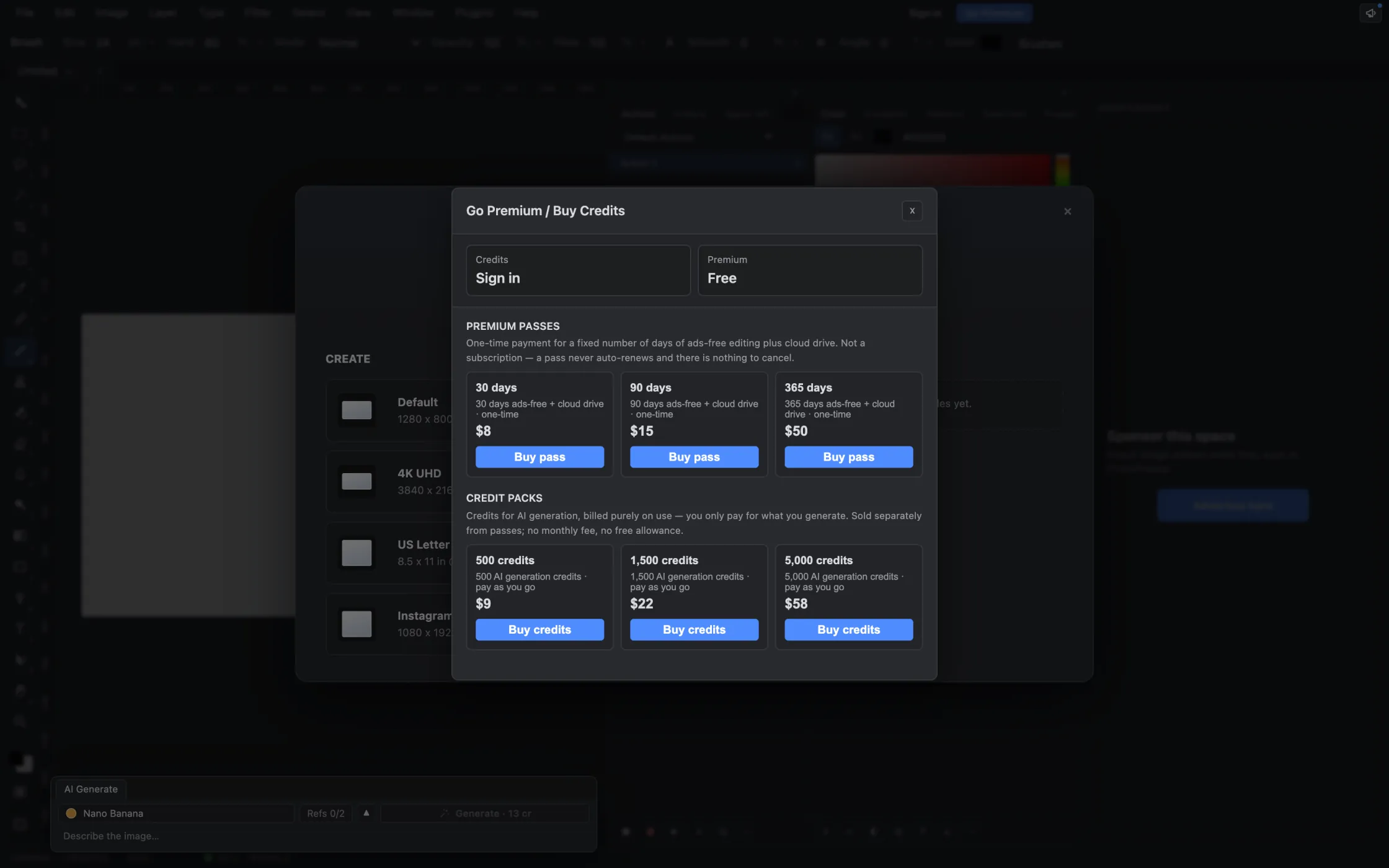
Task: Buy the 500 credits pack
Action: click(x=539, y=629)
